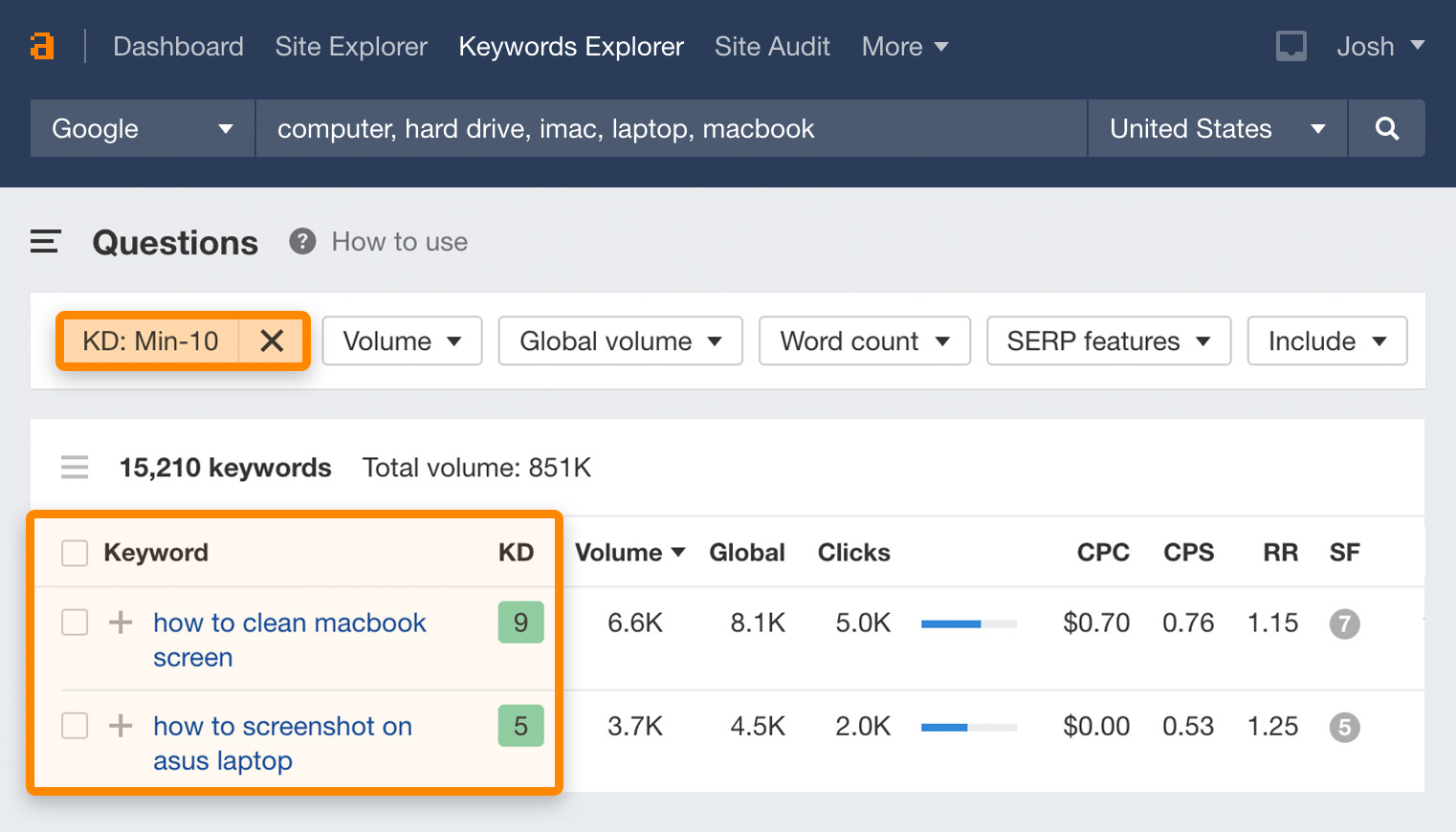1456x832 pixels.
Task: Expand the Google search engine dropdown
Action: pyautogui.click(x=143, y=128)
